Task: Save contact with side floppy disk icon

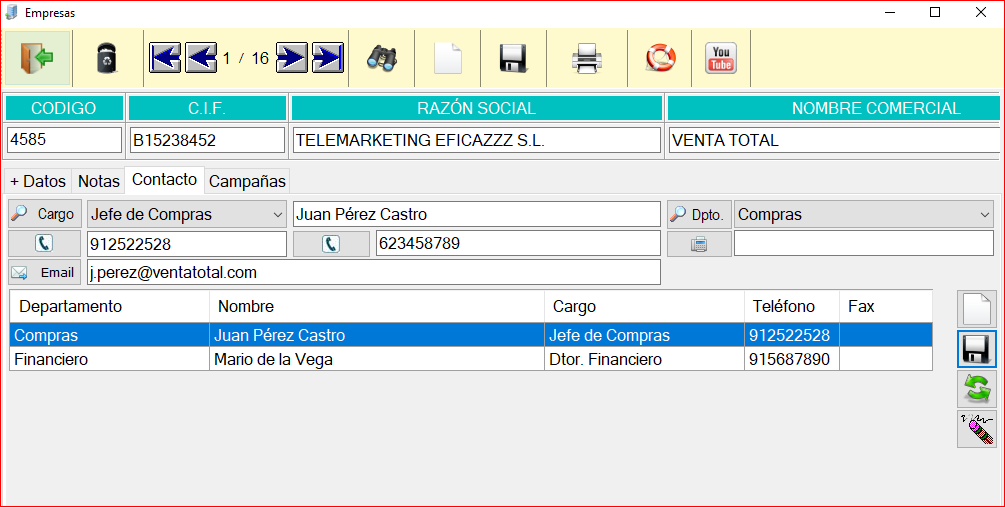Action: [x=977, y=349]
